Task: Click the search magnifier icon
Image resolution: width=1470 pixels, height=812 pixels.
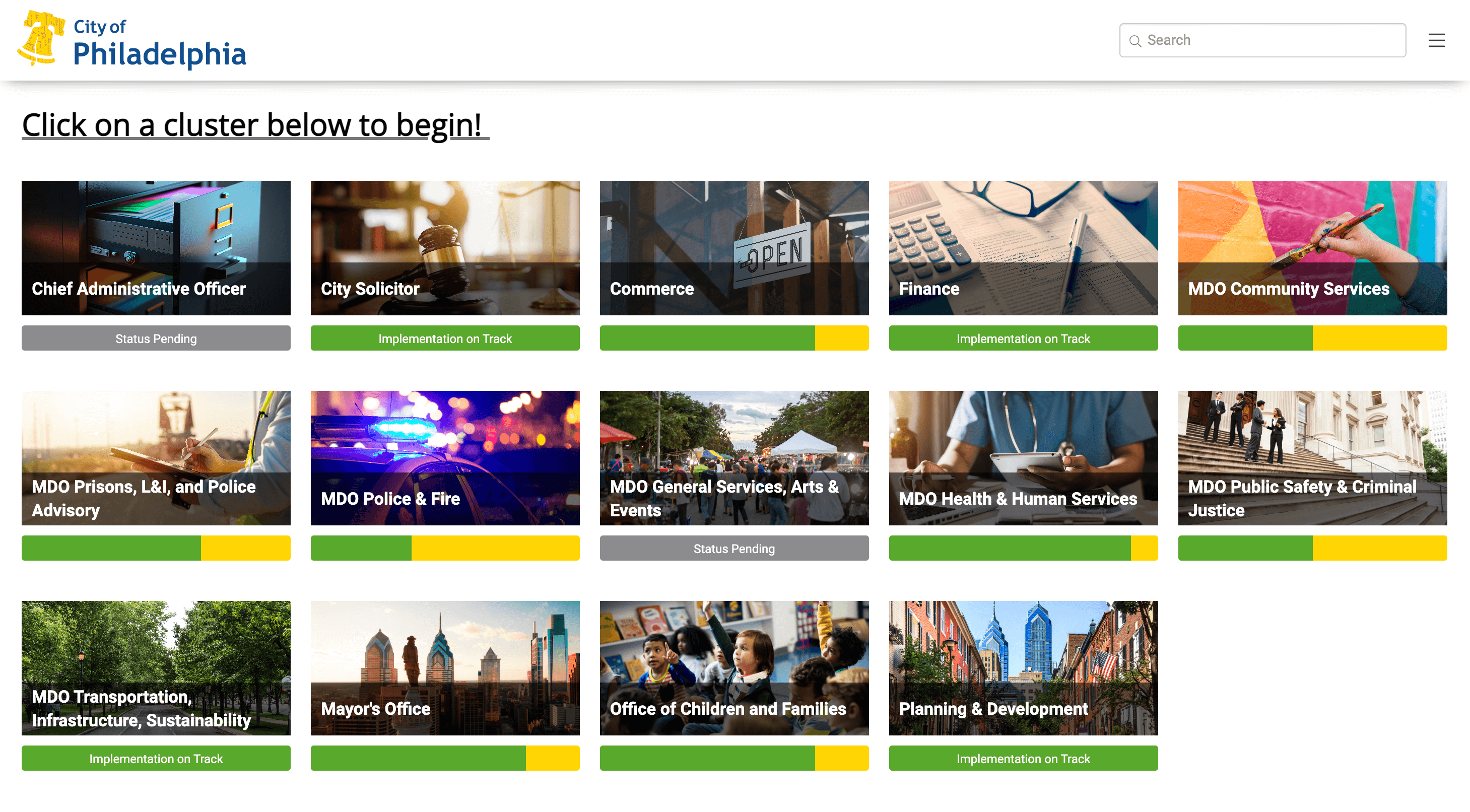Action: click(1133, 40)
